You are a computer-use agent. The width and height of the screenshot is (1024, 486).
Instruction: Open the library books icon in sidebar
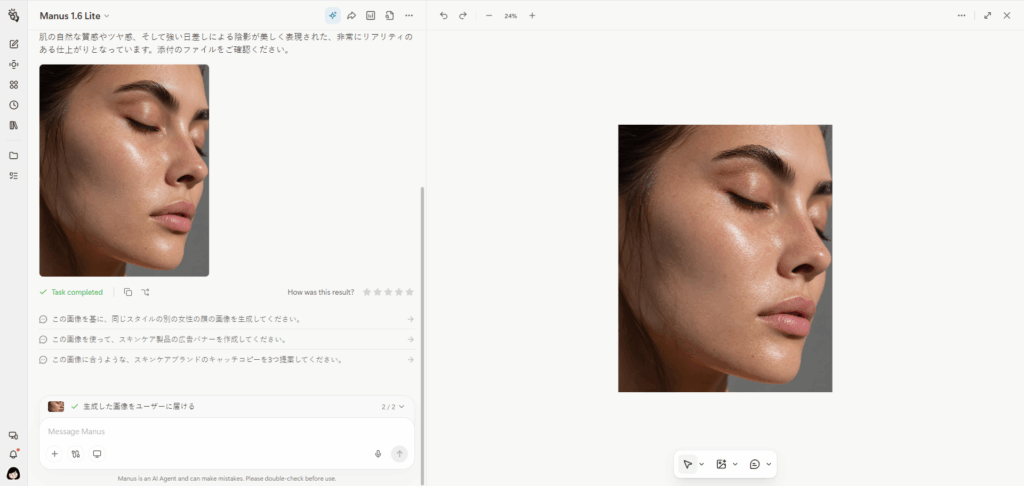[x=14, y=125]
